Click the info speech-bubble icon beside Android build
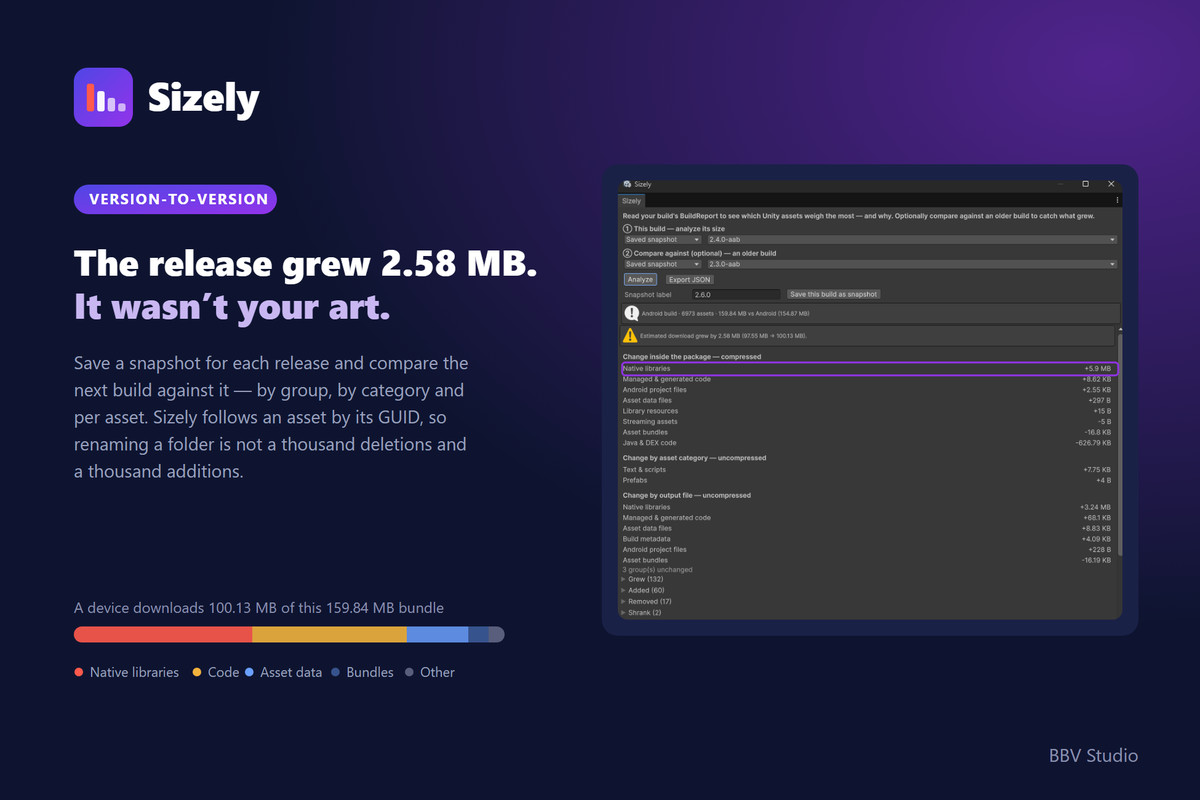The width and height of the screenshot is (1200, 800). point(631,314)
